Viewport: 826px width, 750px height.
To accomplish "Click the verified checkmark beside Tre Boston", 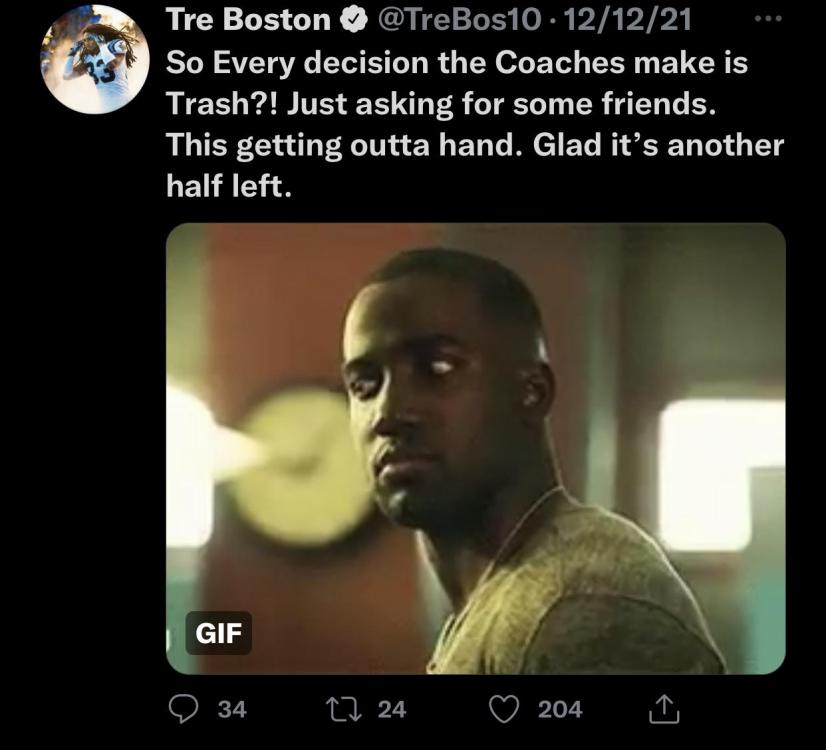I will tap(352, 21).
